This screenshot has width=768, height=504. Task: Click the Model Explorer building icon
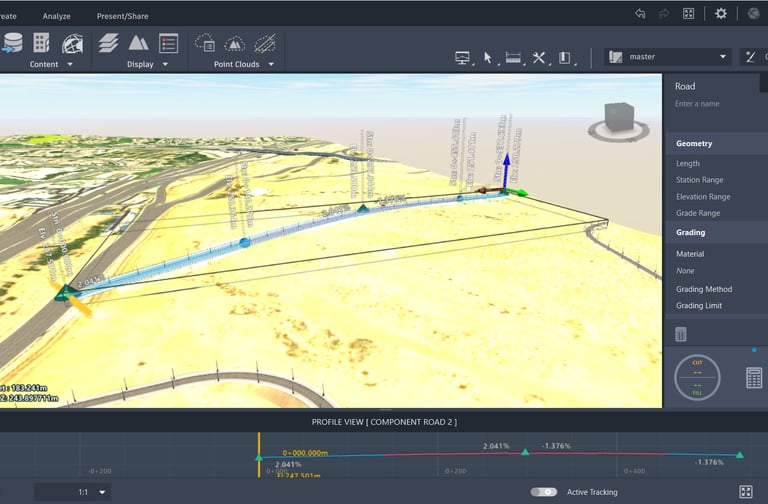(42, 43)
